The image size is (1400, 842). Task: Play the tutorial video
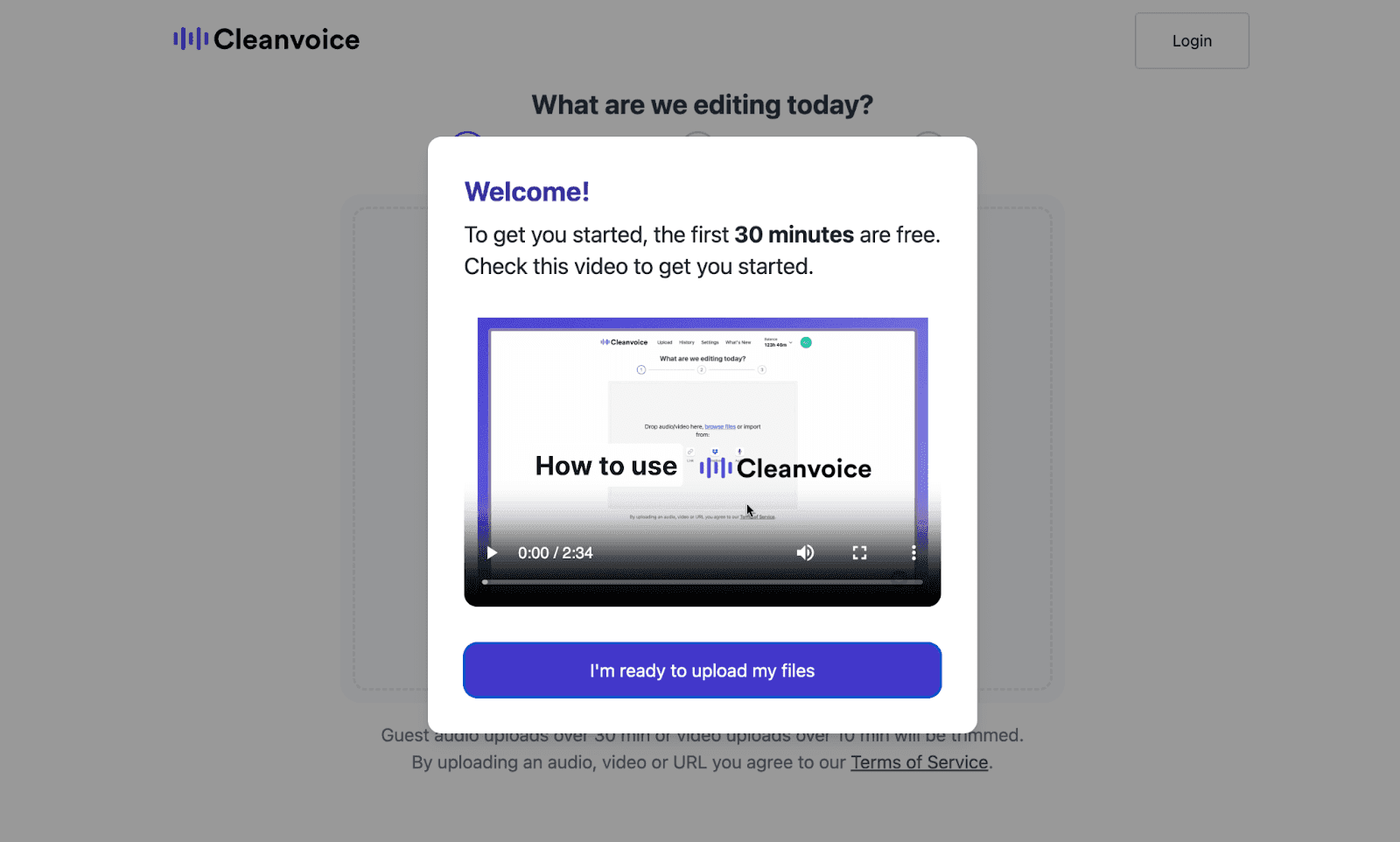(492, 553)
